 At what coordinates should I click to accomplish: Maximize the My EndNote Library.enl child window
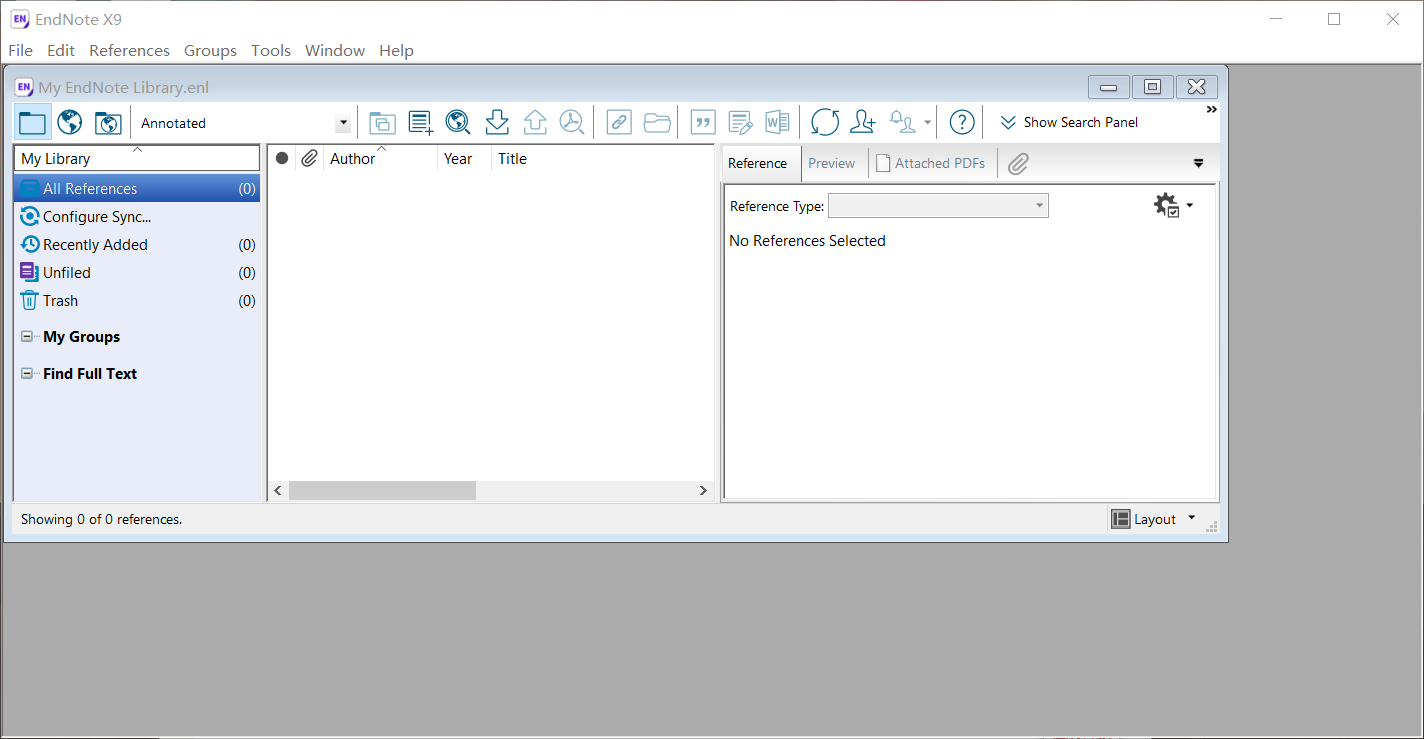point(1152,87)
